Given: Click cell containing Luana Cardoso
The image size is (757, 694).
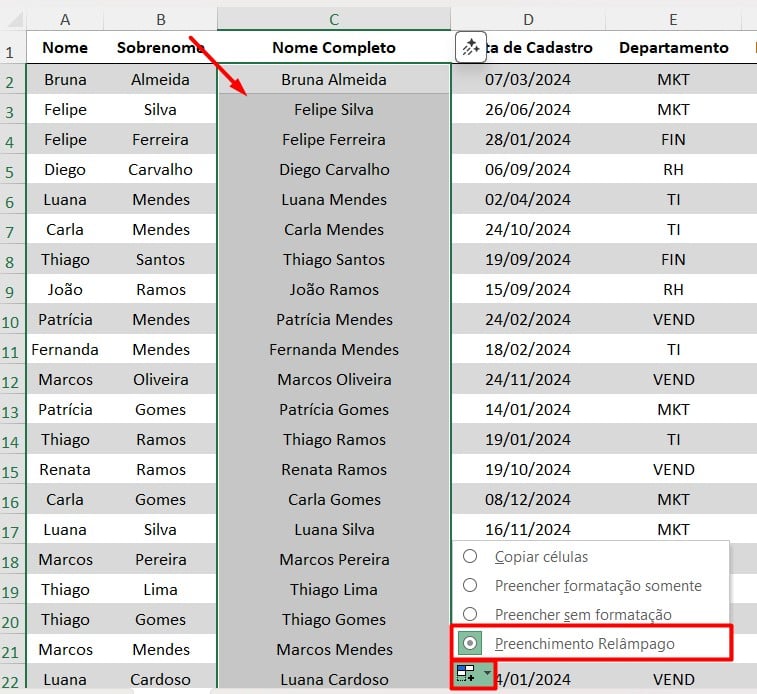Looking at the screenshot, I should 333,679.
